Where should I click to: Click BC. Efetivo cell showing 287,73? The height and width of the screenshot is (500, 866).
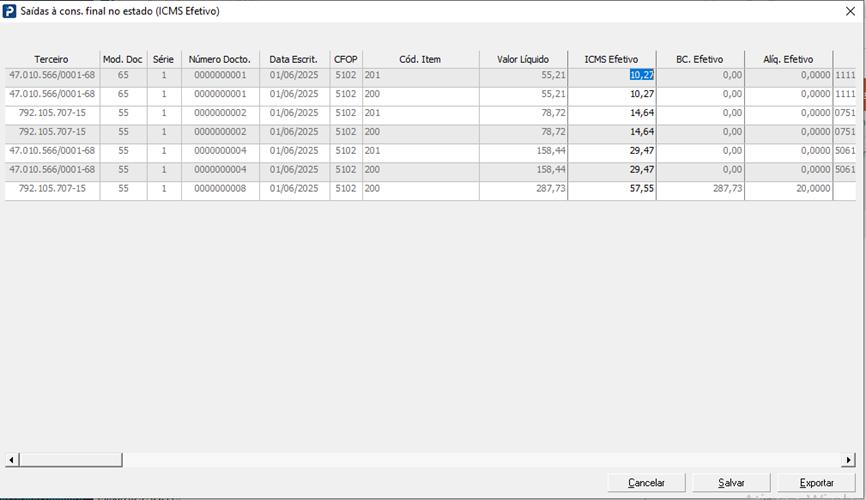point(700,189)
